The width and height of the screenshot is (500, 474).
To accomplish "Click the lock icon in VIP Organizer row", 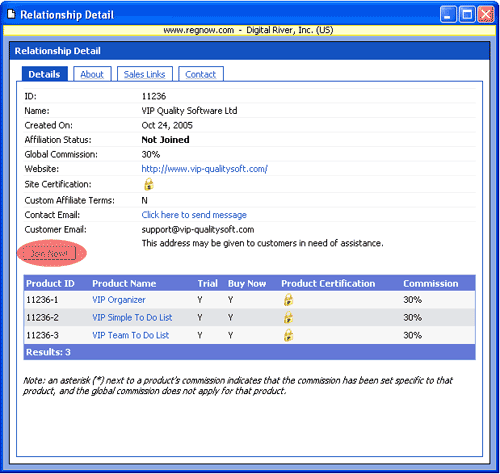I will pyautogui.click(x=288, y=299).
